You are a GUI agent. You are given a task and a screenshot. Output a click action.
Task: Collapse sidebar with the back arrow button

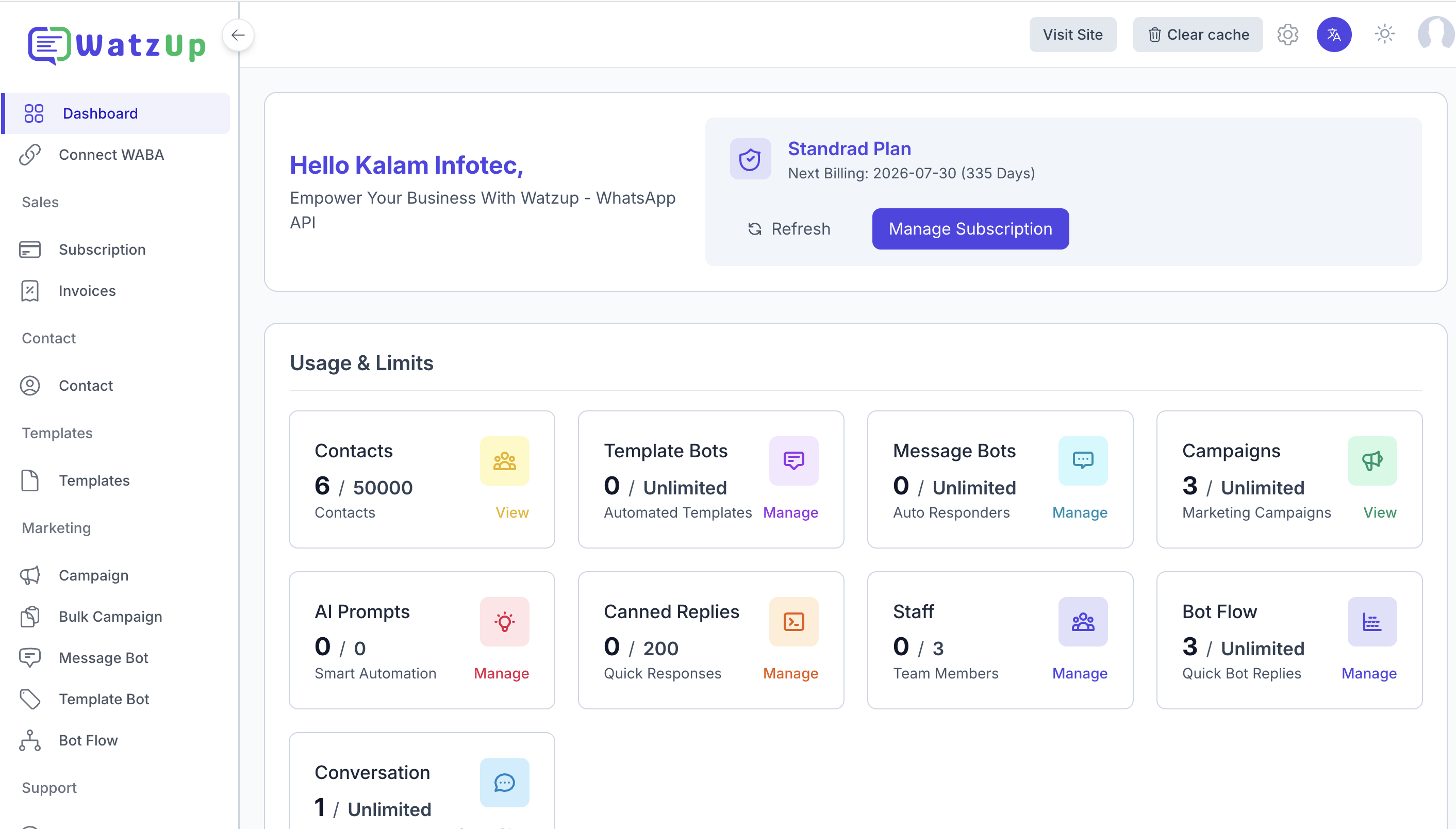238,35
